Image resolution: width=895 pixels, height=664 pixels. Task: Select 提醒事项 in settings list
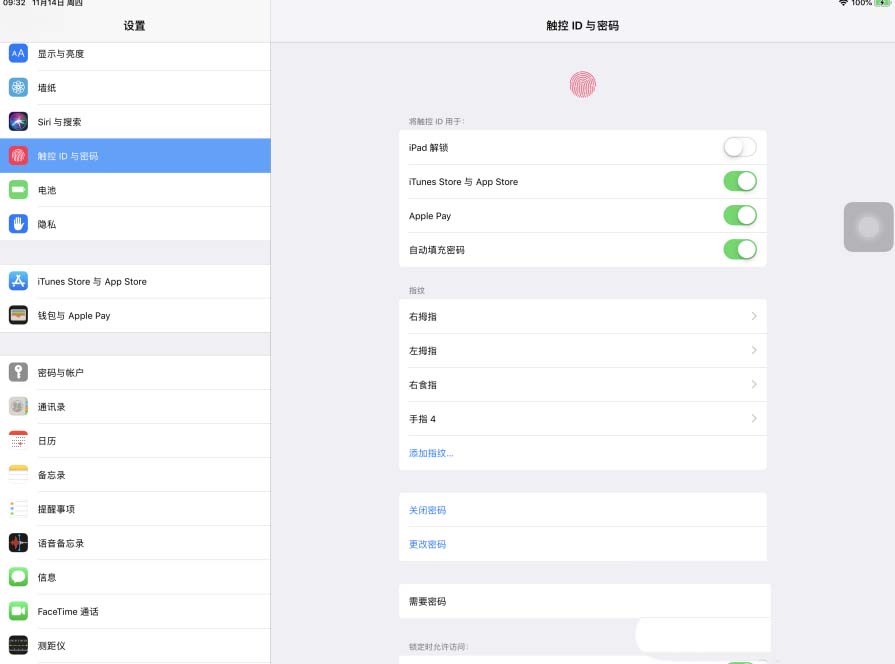(x=135, y=509)
